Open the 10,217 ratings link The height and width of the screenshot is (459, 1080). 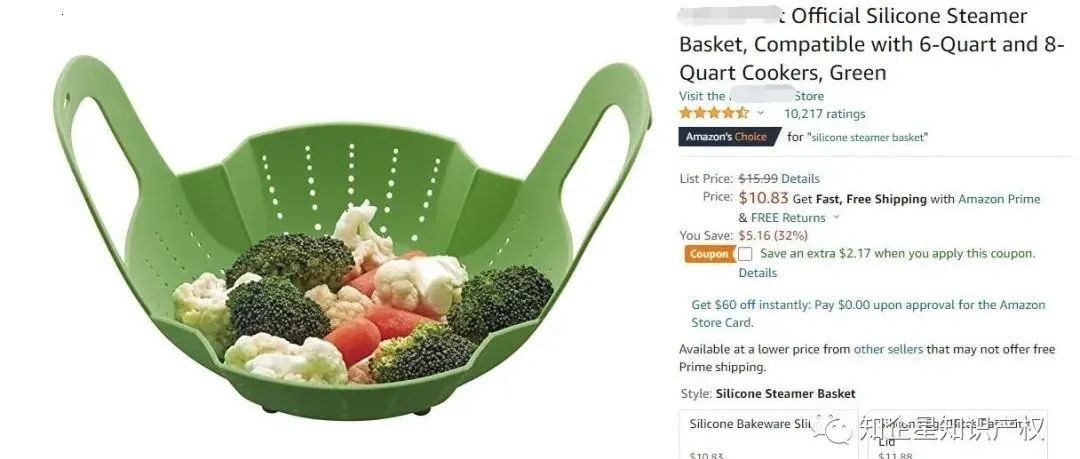point(824,114)
